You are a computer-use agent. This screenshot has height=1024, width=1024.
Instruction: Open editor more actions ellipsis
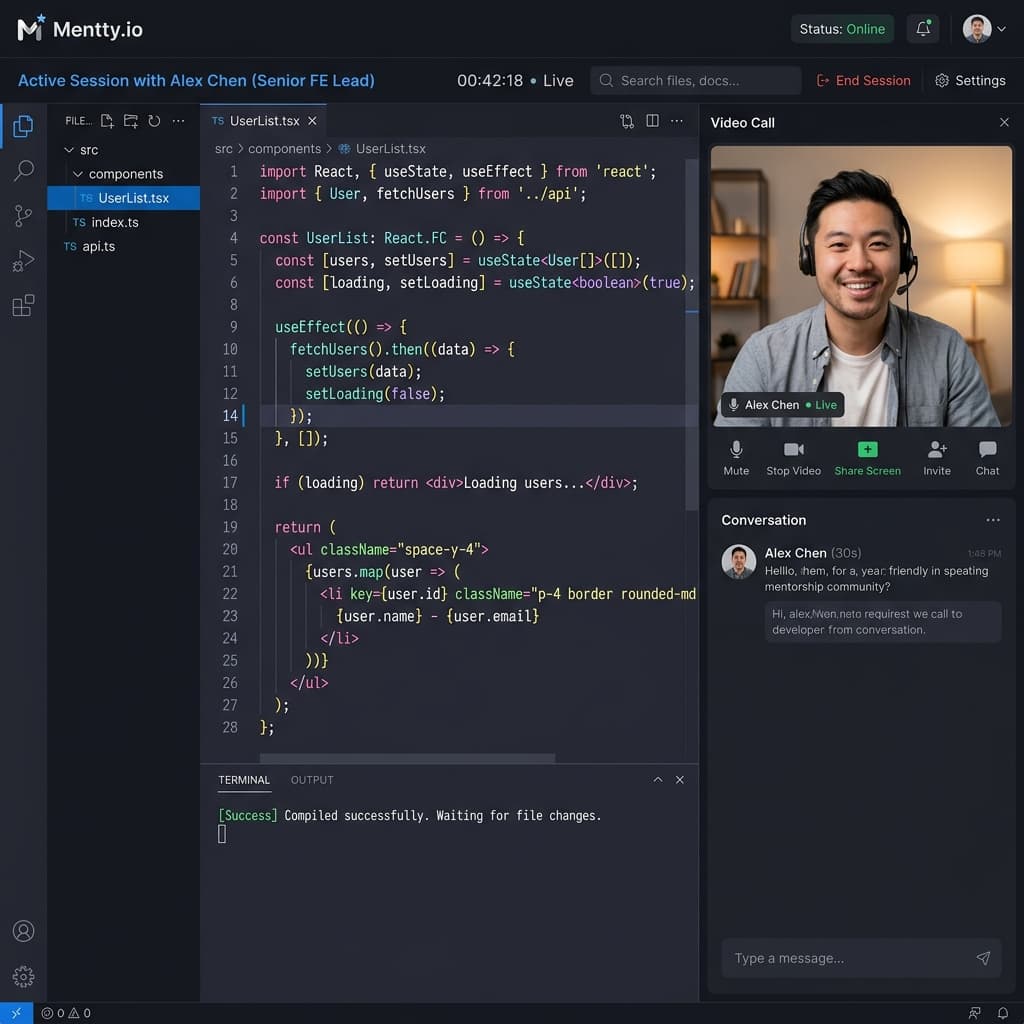point(677,121)
